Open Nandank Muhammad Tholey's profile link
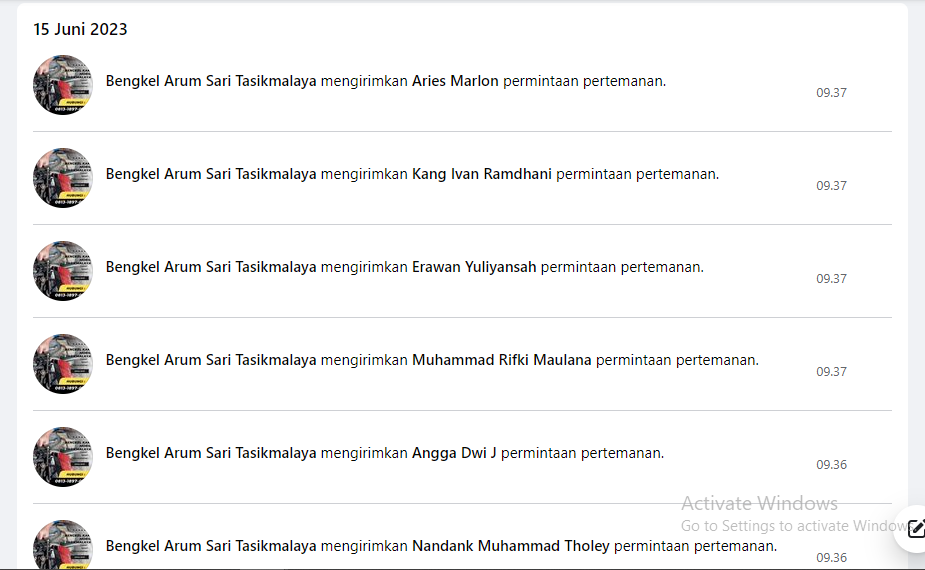 pyautogui.click(x=510, y=546)
